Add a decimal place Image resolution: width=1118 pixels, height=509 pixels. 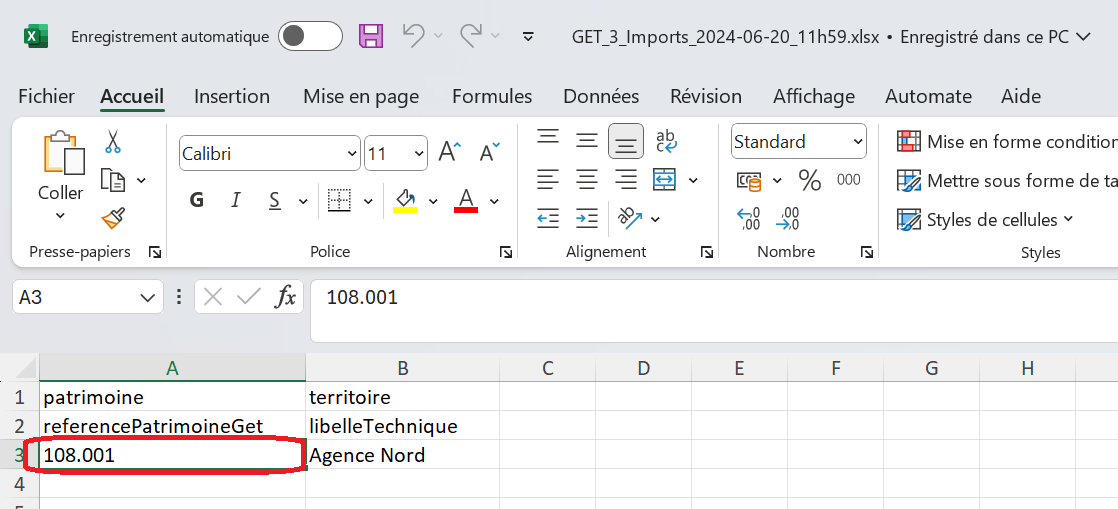coord(748,219)
